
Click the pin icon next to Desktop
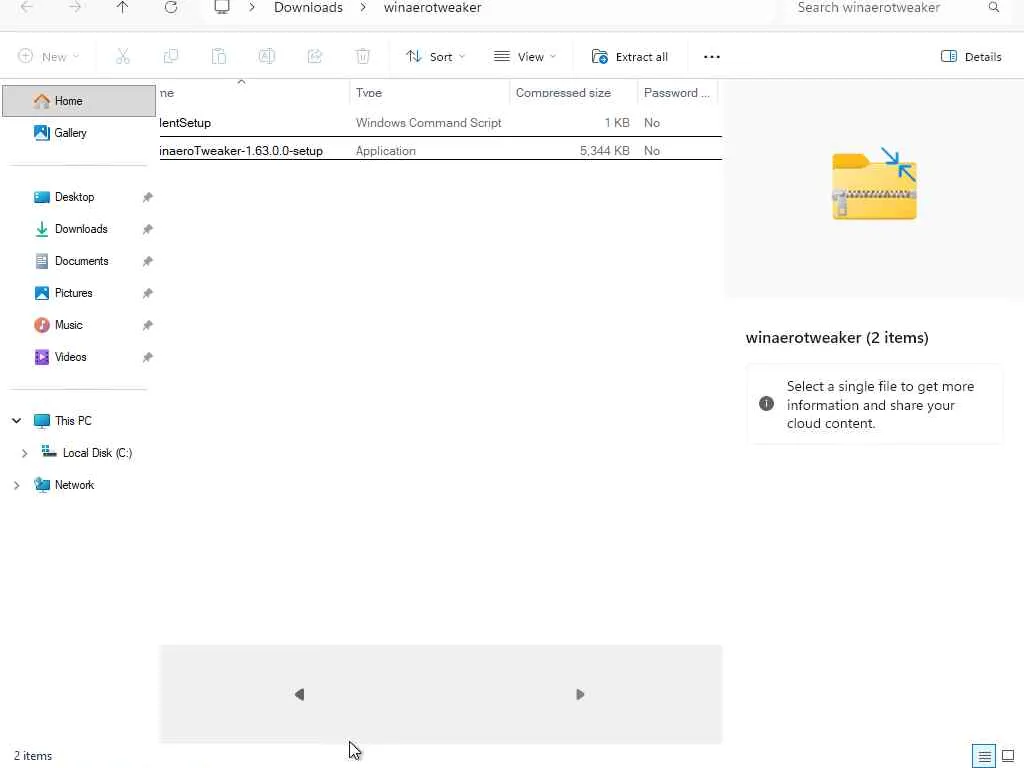(x=148, y=197)
